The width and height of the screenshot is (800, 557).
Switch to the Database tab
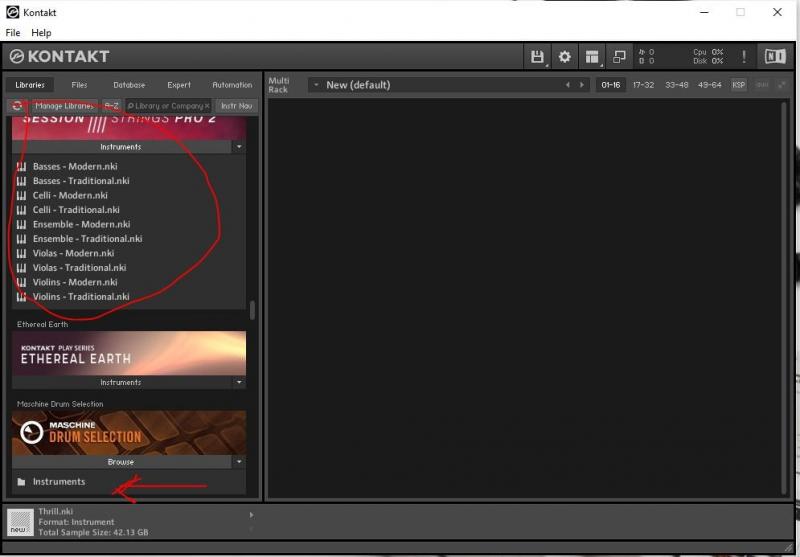pyautogui.click(x=129, y=85)
